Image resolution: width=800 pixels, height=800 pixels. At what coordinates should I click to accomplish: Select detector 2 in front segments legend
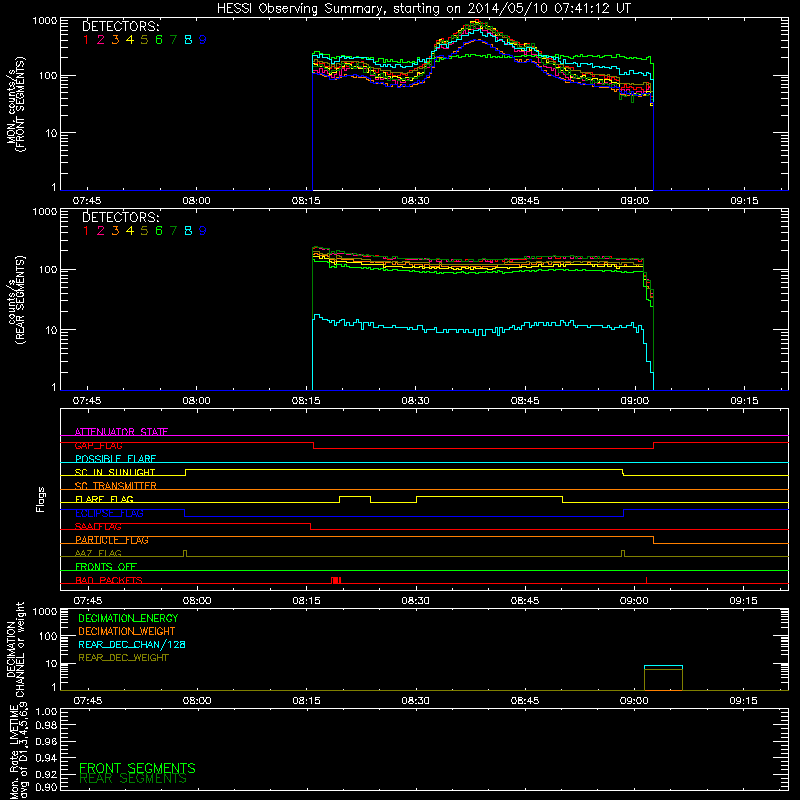coord(101,40)
